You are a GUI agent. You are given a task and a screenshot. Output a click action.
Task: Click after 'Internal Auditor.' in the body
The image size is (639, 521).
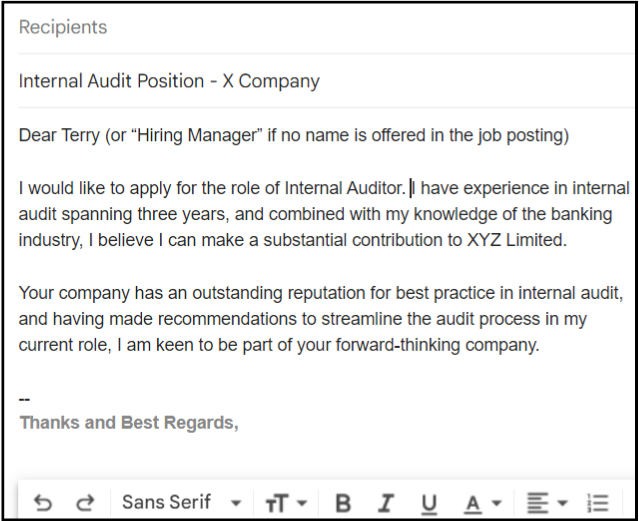pos(409,187)
